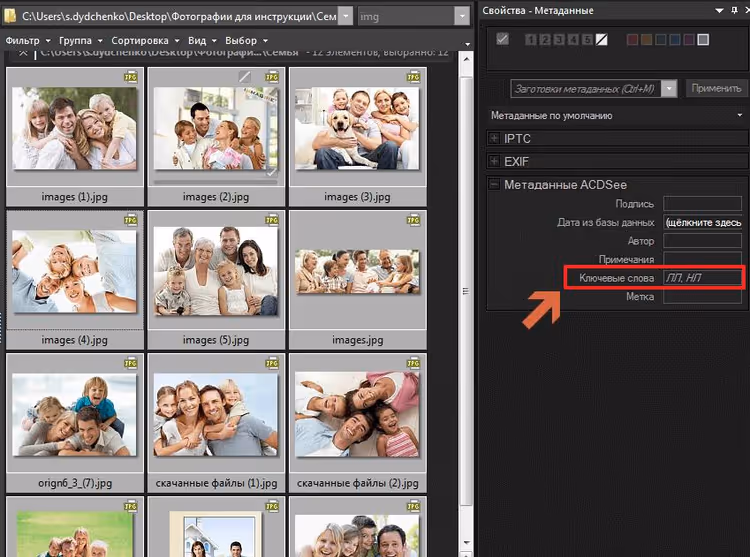Click JPG format badge on images (1).jpg

(x=131, y=77)
